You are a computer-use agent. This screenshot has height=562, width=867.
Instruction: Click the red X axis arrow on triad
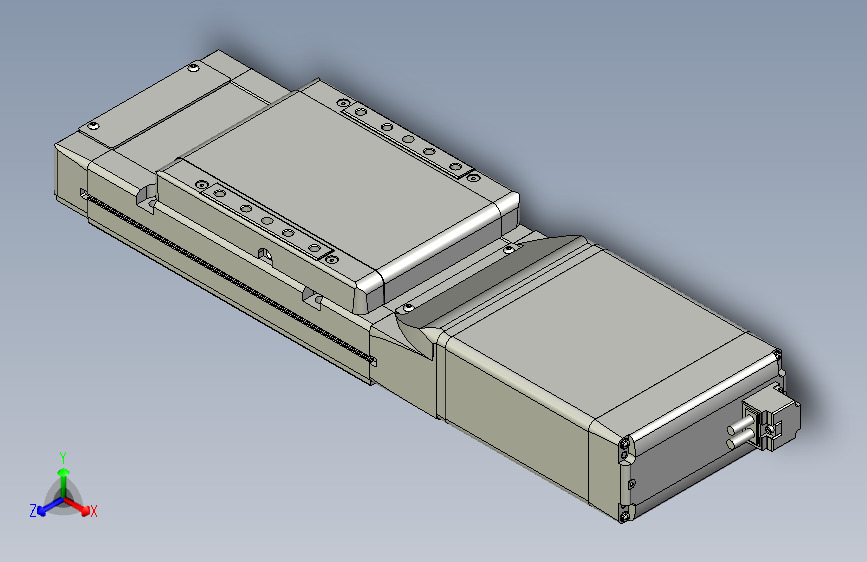[78, 506]
